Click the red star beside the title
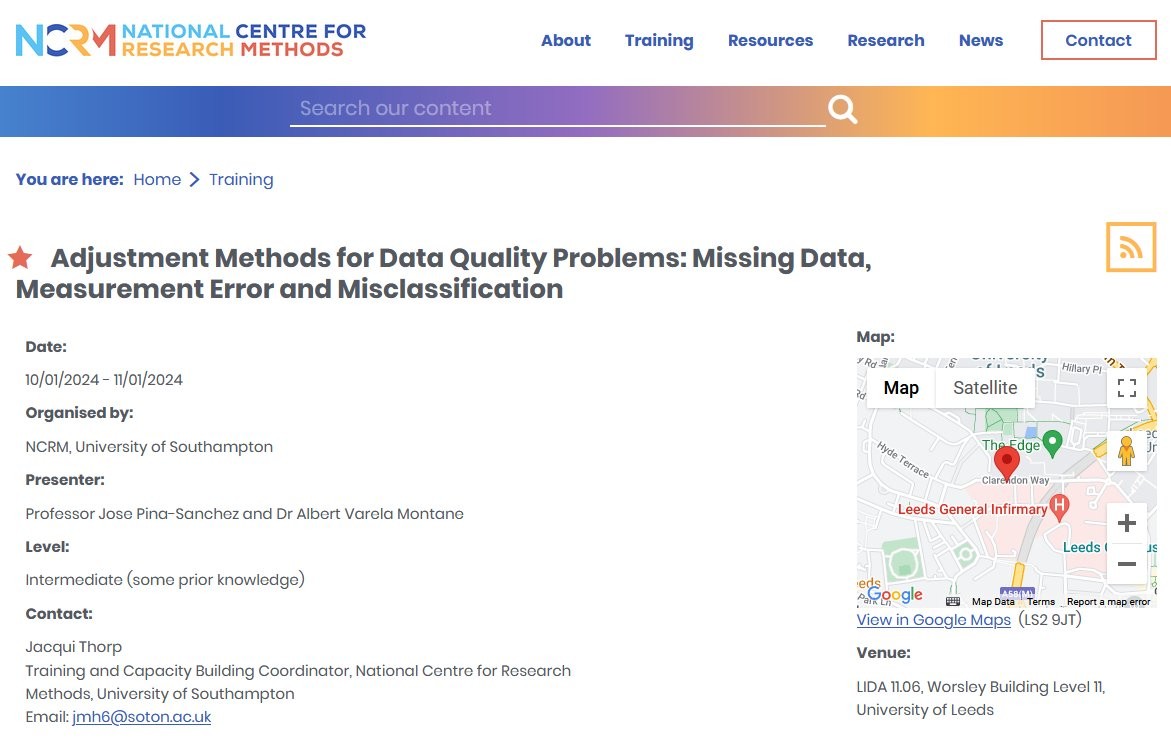The image size is (1171, 743). click(20, 258)
